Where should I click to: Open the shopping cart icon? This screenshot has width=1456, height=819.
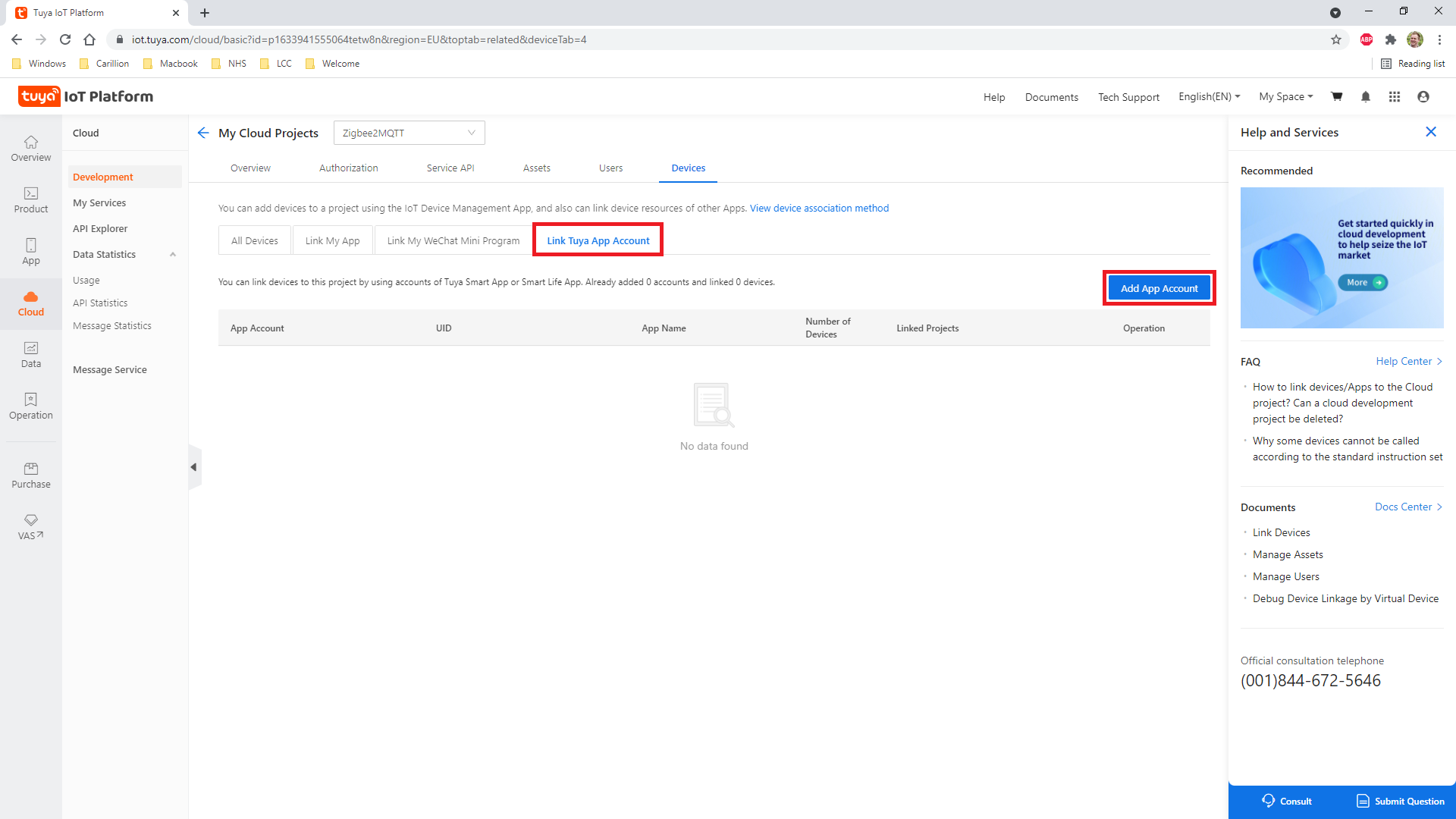click(x=1337, y=96)
